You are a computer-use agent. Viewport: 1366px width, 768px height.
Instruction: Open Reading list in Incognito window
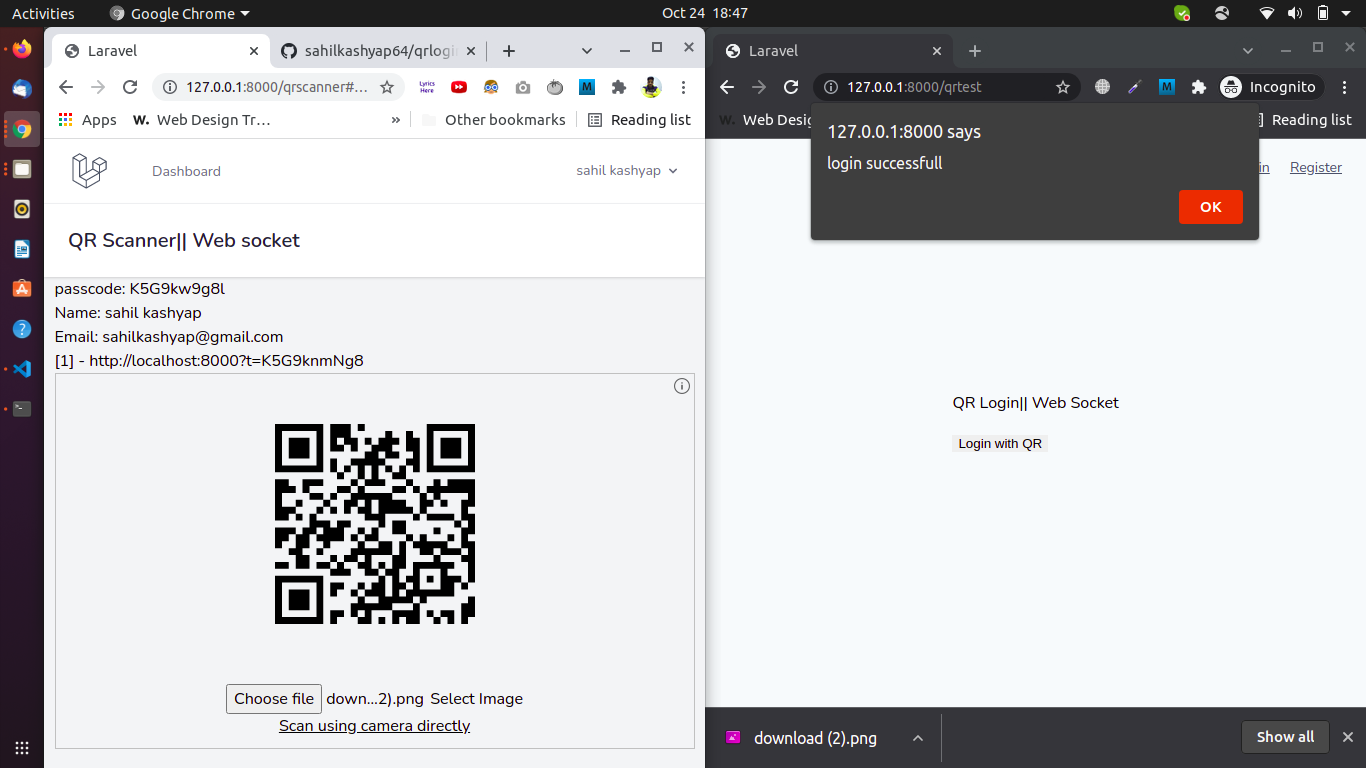[1304, 120]
